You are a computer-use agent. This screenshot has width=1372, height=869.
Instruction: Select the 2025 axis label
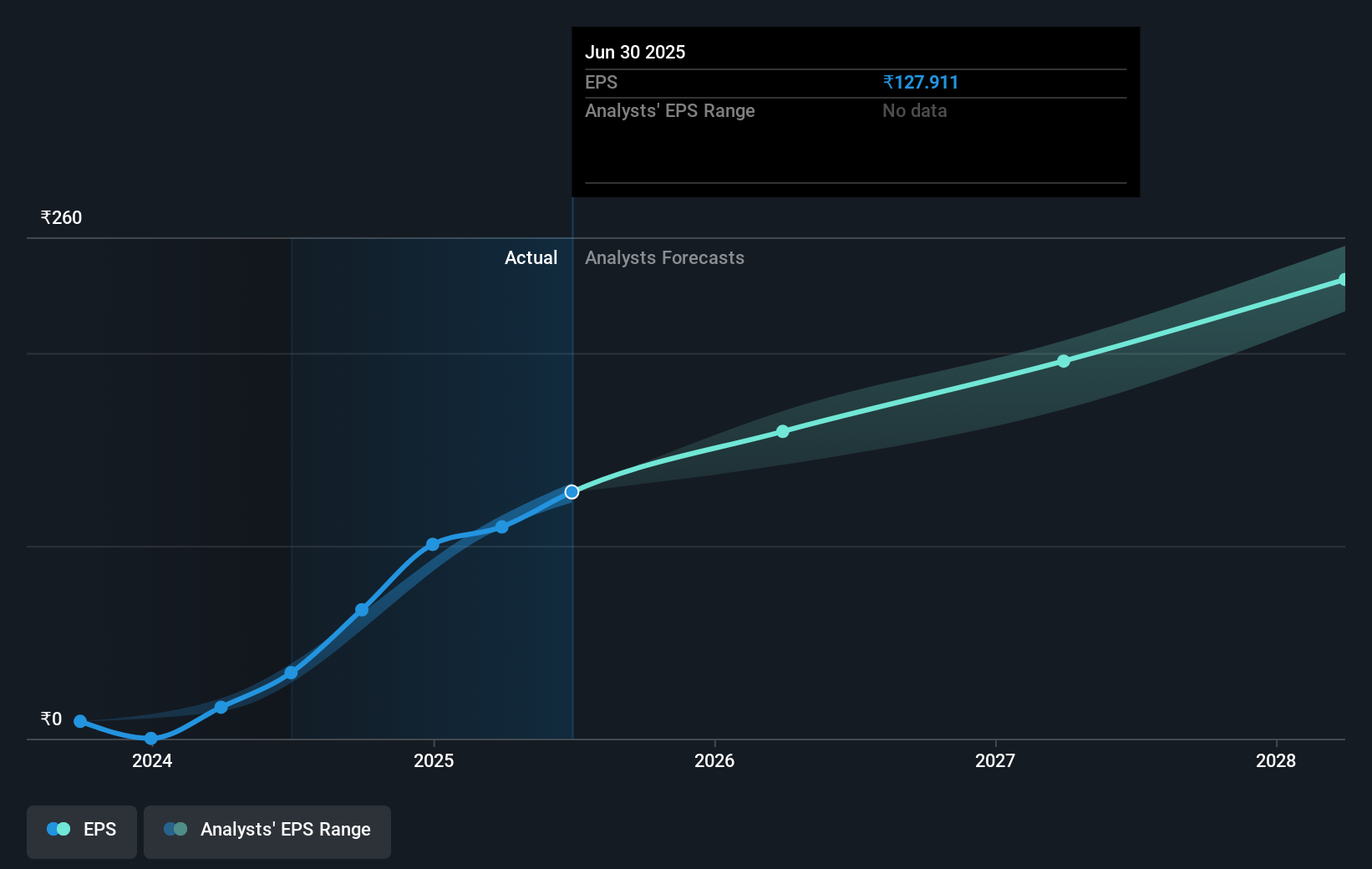coord(434,761)
